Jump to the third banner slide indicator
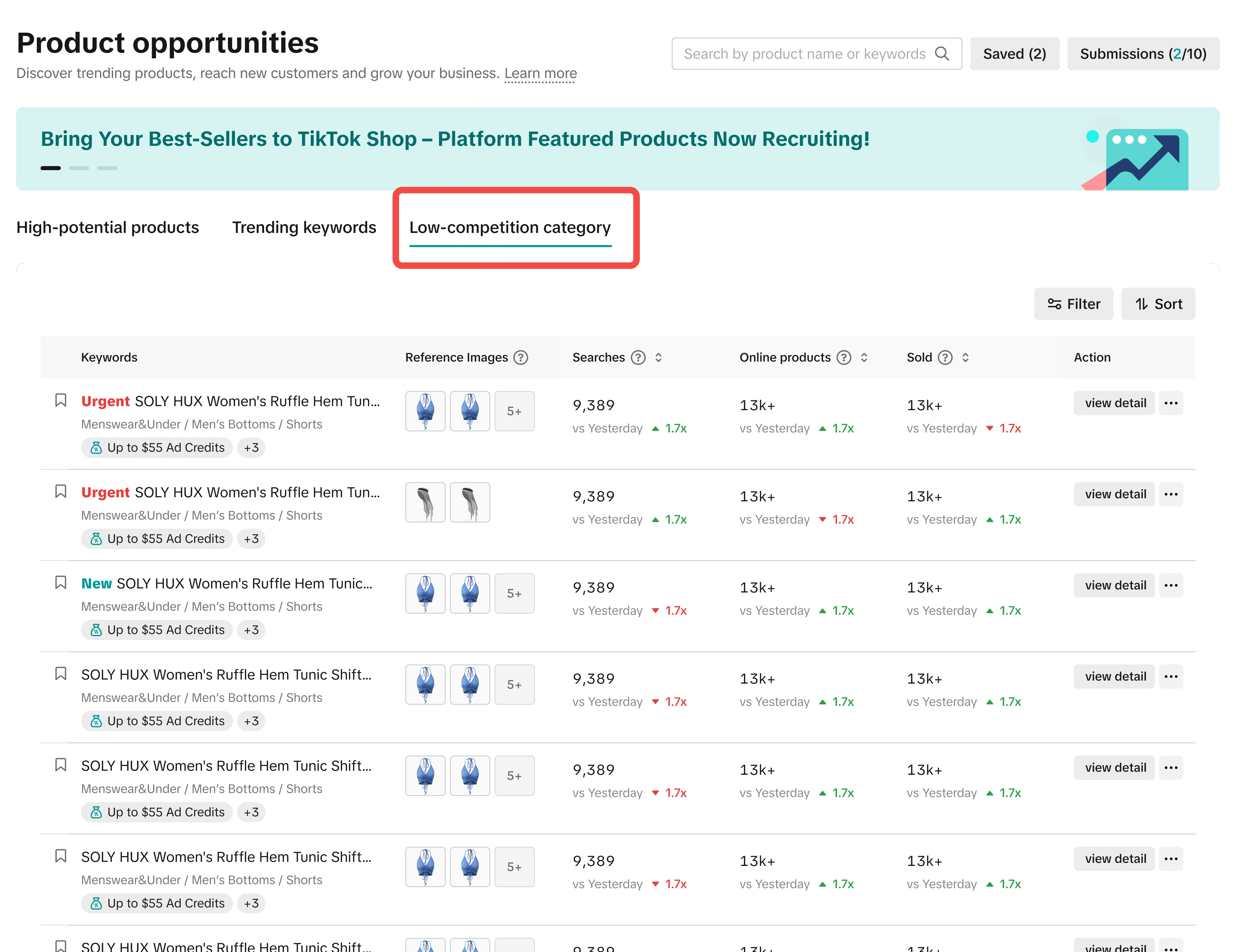 [x=107, y=168]
